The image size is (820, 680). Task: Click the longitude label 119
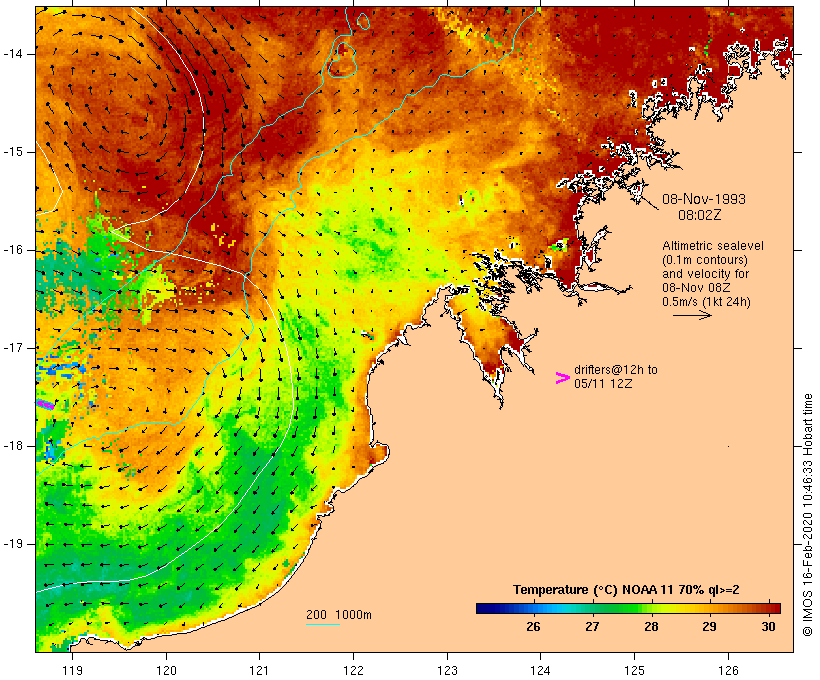click(72, 671)
